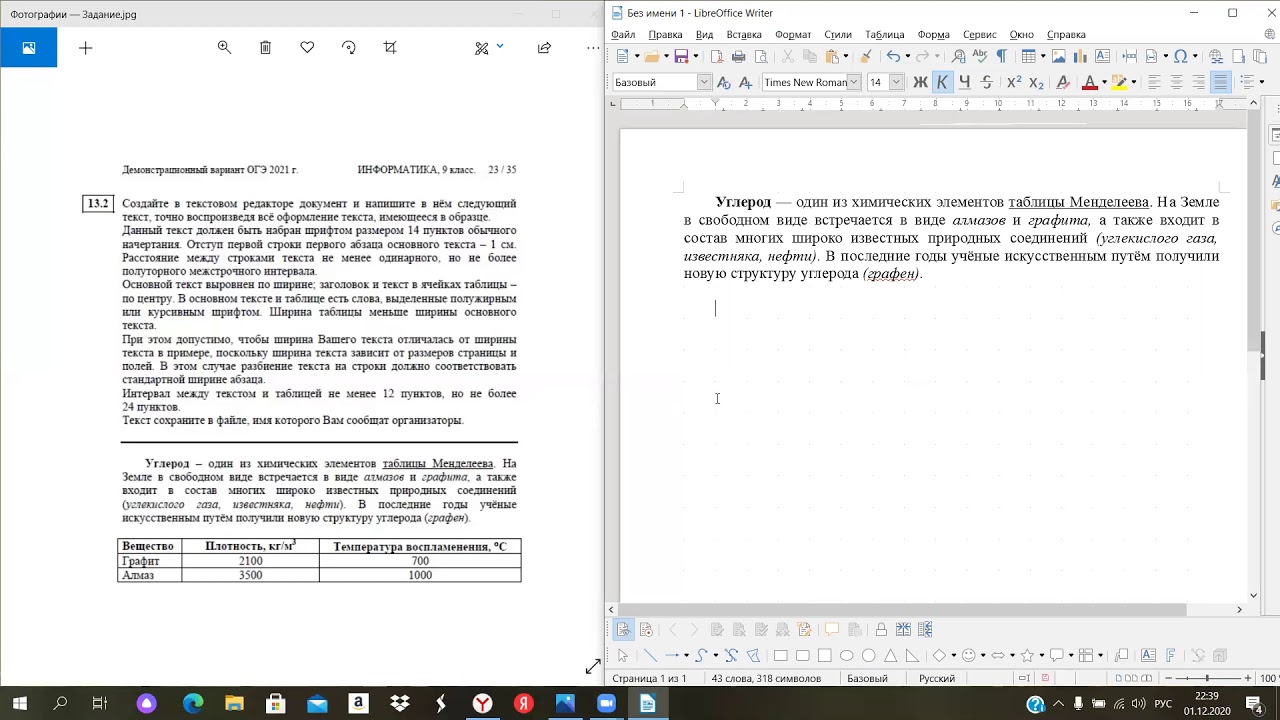This screenshot has width=1280, height=720.
Task: Open the table icon dropdown arrow
Action: point(1042,56)
